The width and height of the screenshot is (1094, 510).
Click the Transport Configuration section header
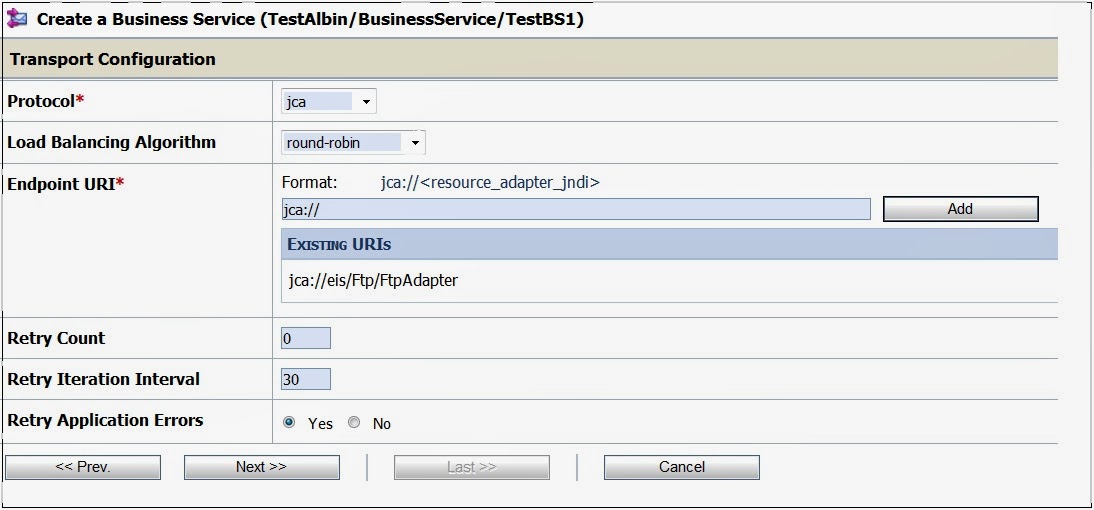point(530,59)
